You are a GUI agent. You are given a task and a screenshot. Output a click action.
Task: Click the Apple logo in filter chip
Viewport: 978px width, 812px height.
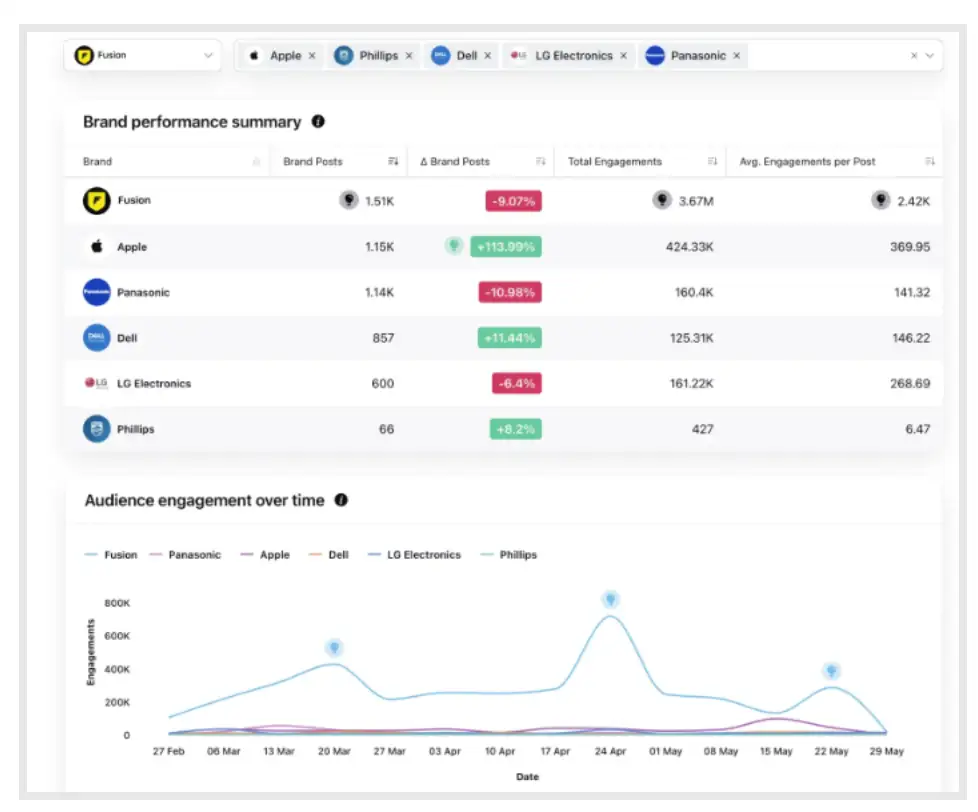pyautogui.click(x=254, y=56)
